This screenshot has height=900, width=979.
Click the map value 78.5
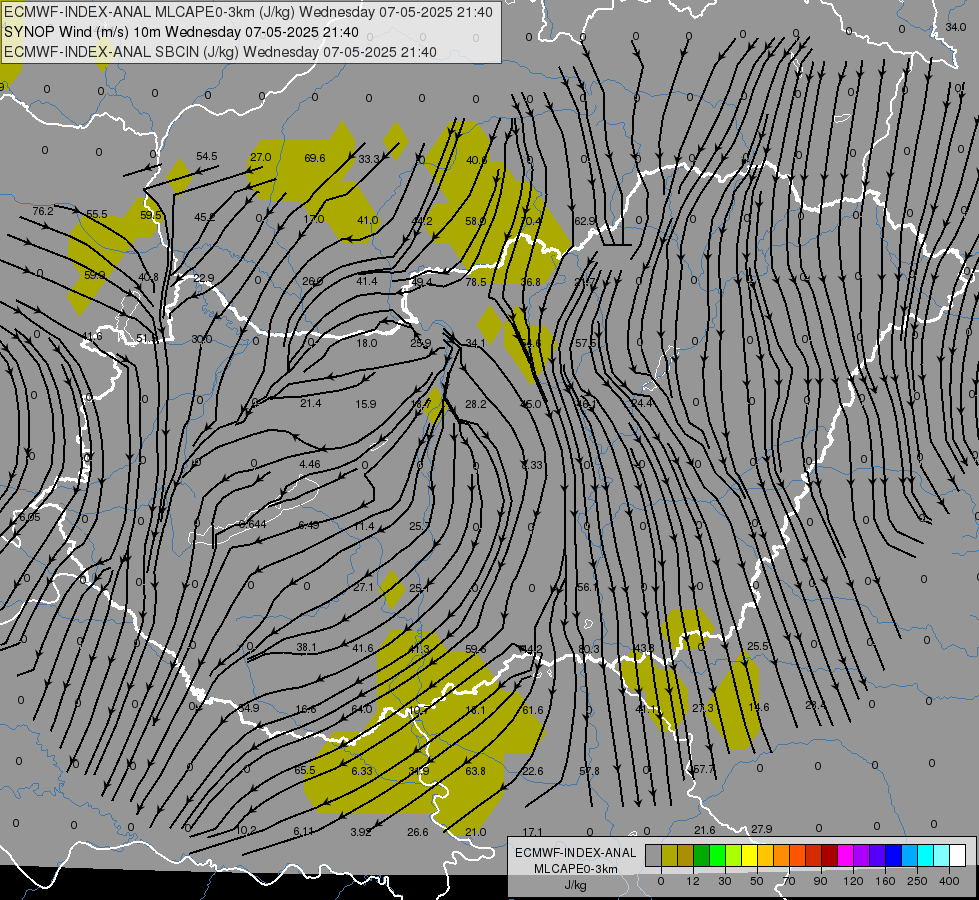(476, 282)
